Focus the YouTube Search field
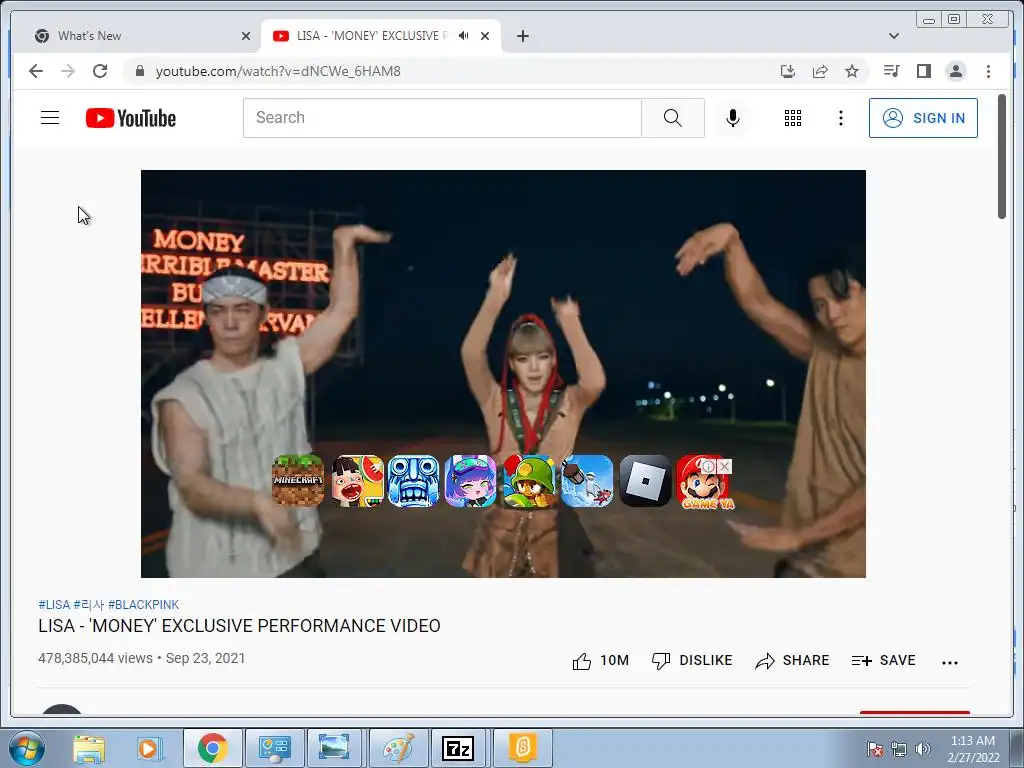This screenshot has width=1024, height=768. click(x=442, y=118)
